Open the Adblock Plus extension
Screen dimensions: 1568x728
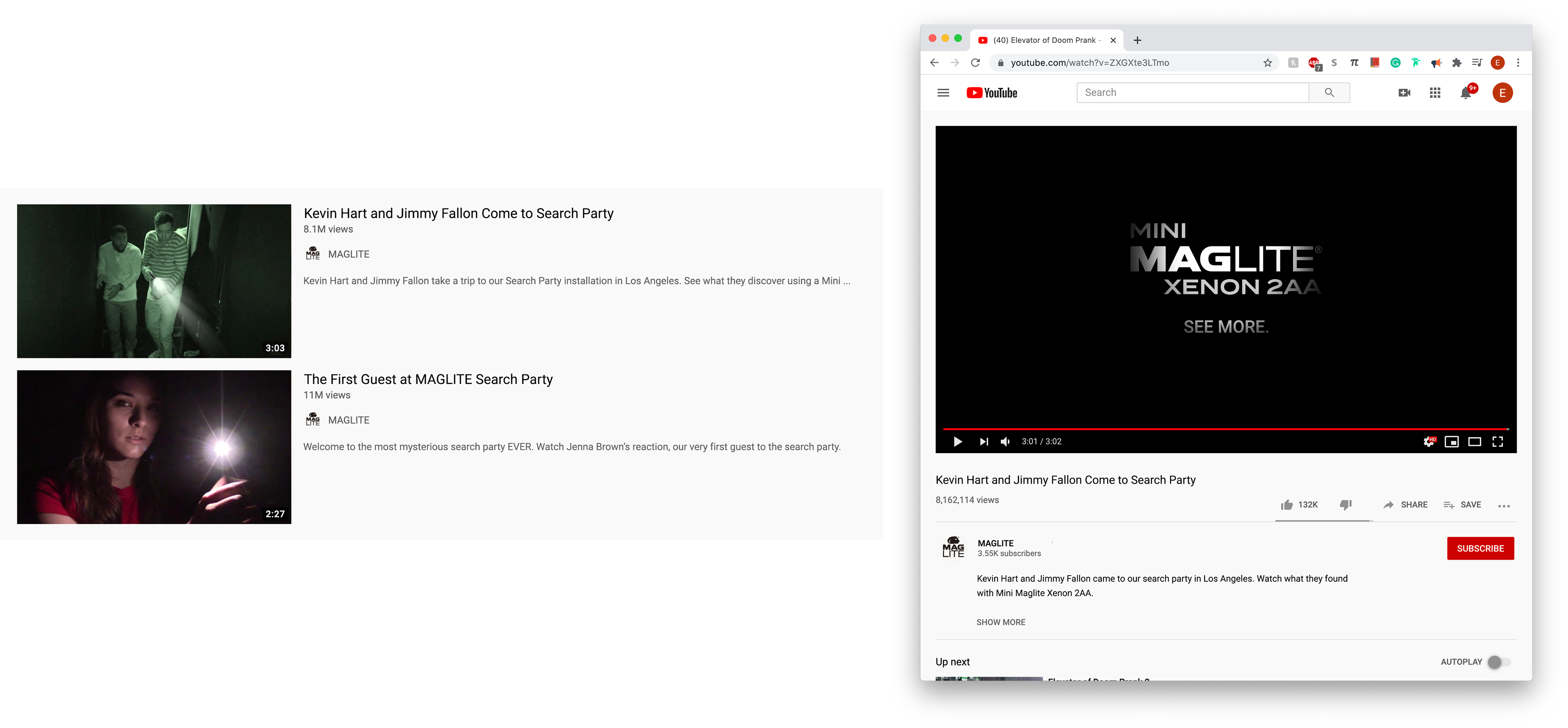pos(1314,63)
